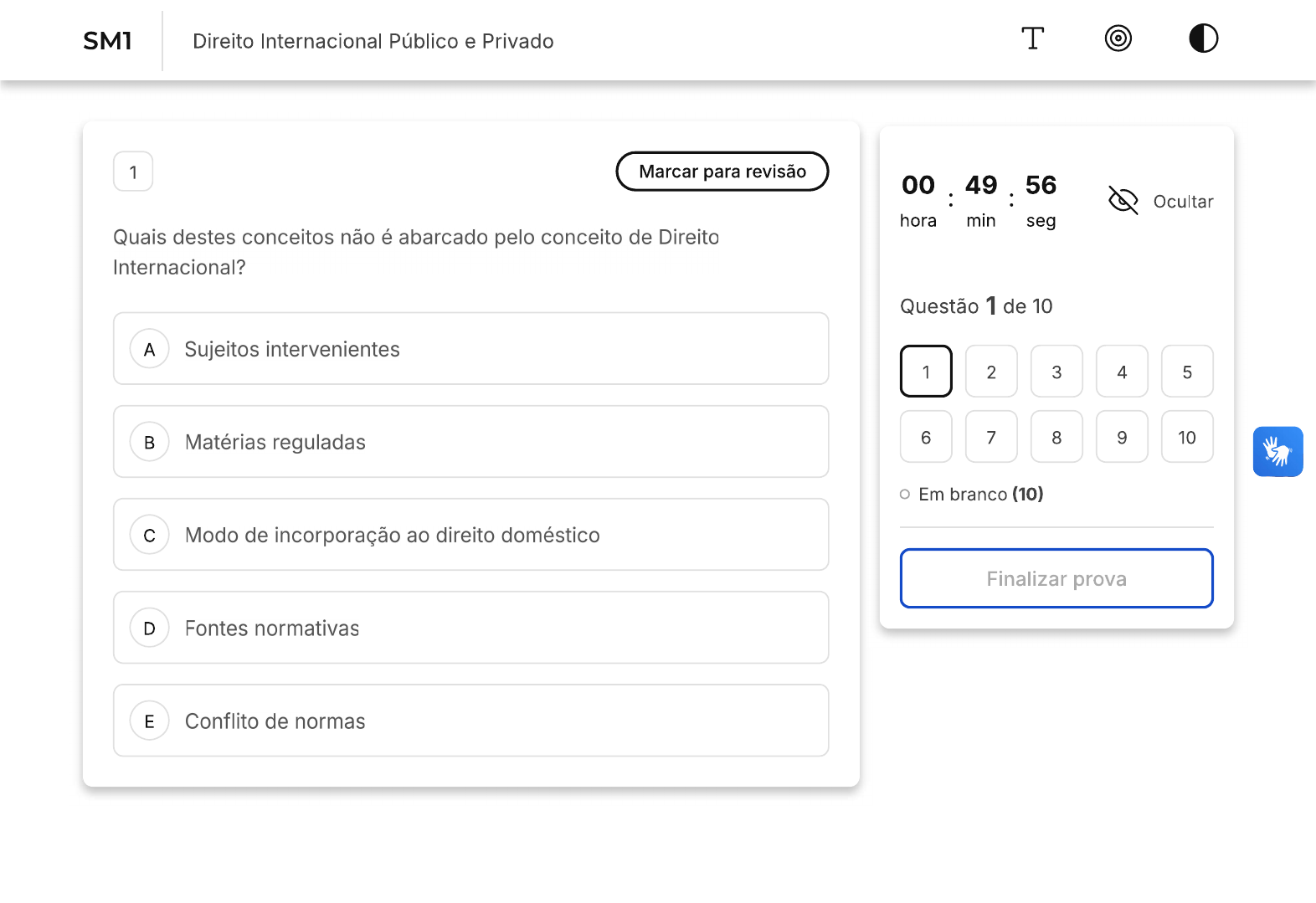Toggle the high contrast half-circle icon
Image resolution: width=1316 pixels, height=903 pixels.
1203,38
